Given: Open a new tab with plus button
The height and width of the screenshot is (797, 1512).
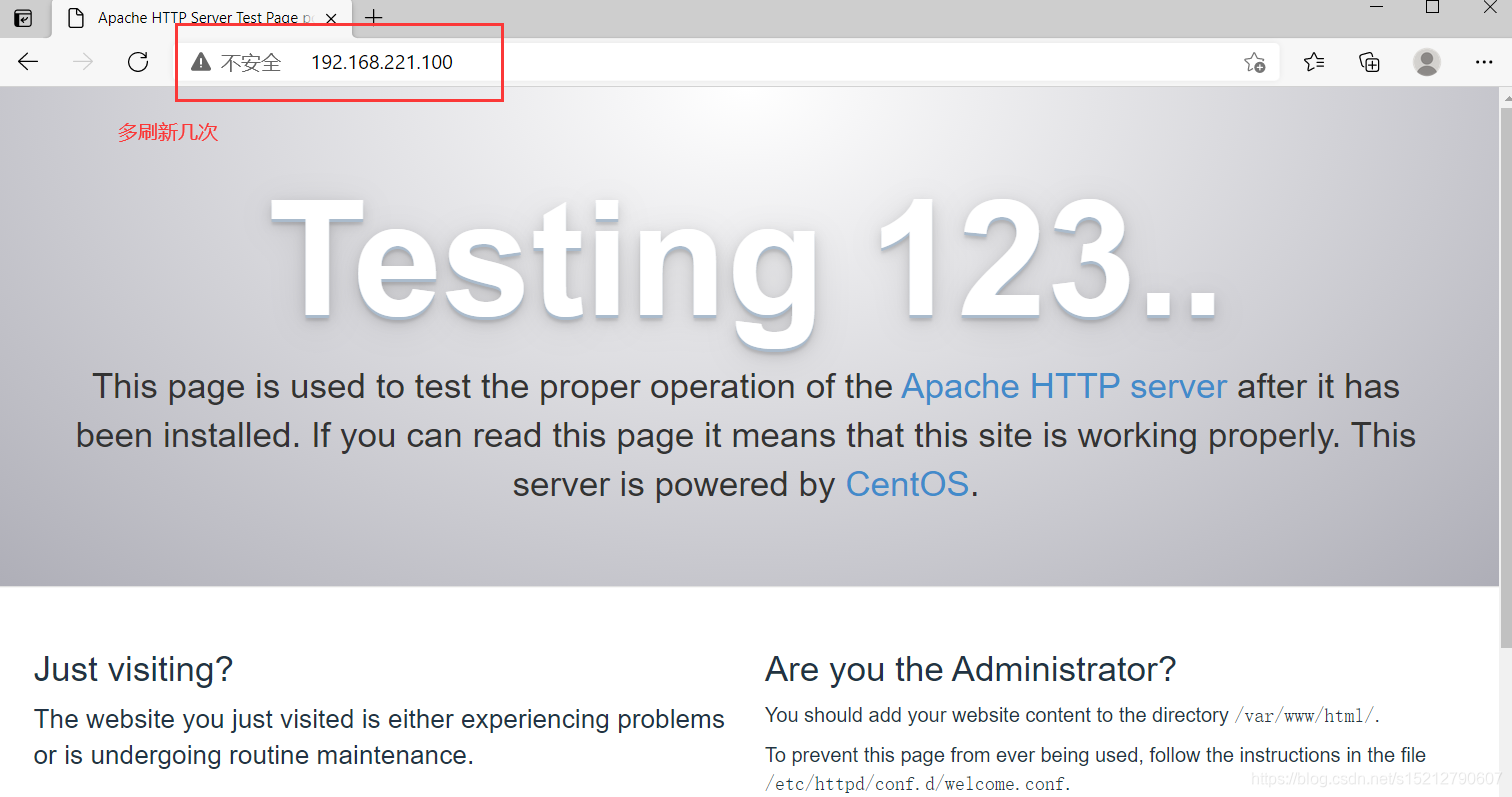Looking at the screenshot, I should [x=373, y=17].
